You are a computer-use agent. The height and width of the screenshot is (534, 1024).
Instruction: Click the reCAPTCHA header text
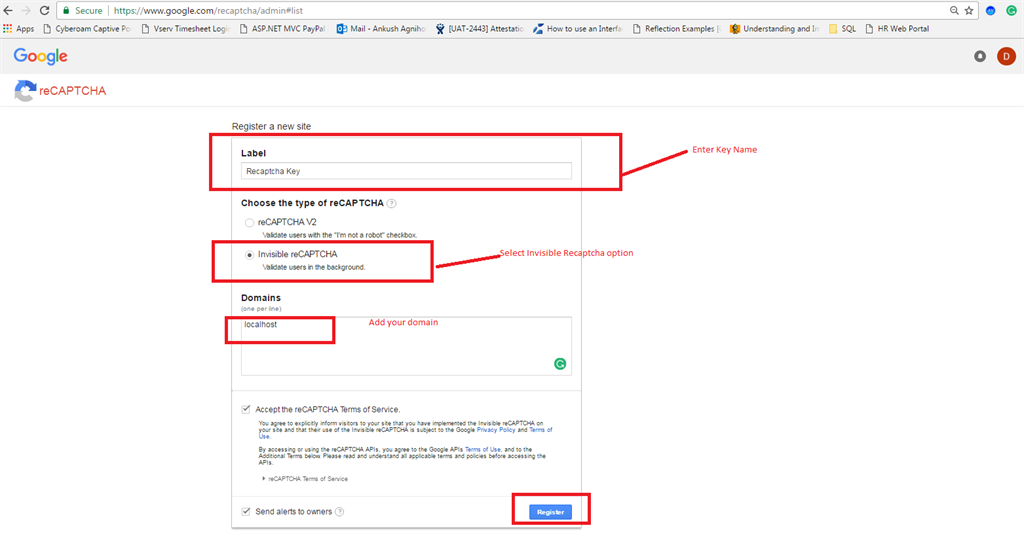72,91
